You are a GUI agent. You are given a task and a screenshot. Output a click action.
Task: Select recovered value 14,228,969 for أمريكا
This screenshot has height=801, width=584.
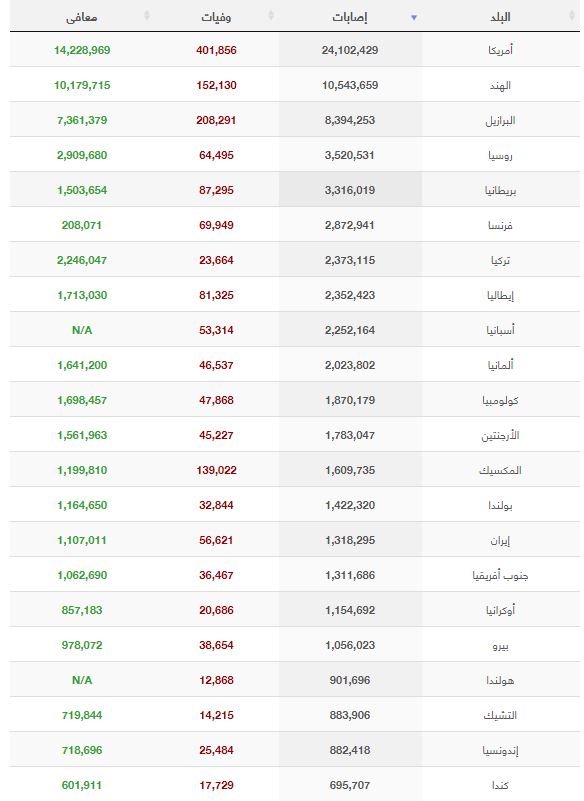click(x=82, y=50)
